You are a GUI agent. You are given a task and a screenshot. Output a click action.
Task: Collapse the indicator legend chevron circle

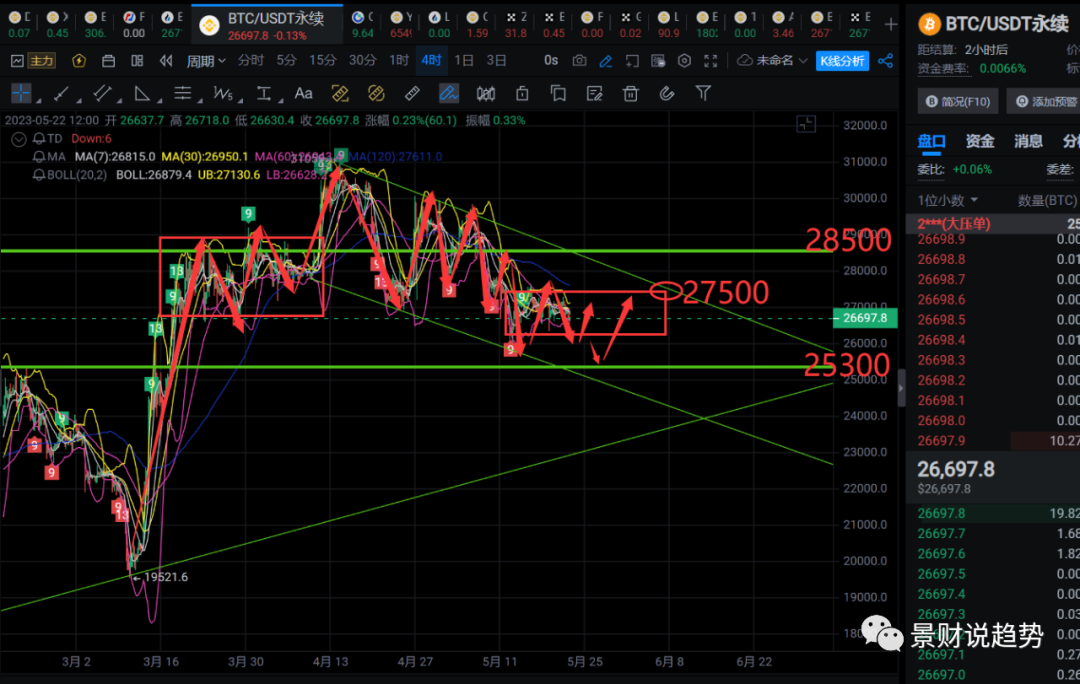19,139
